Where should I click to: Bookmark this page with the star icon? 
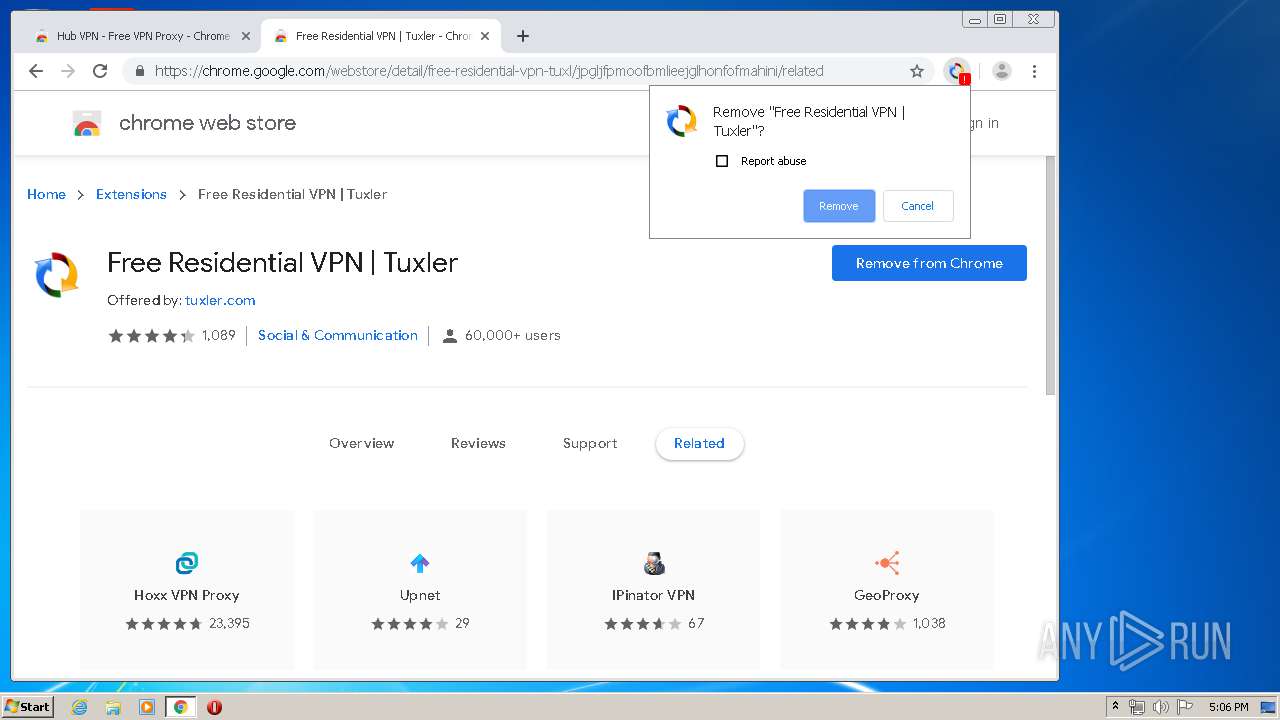point(916,71)
